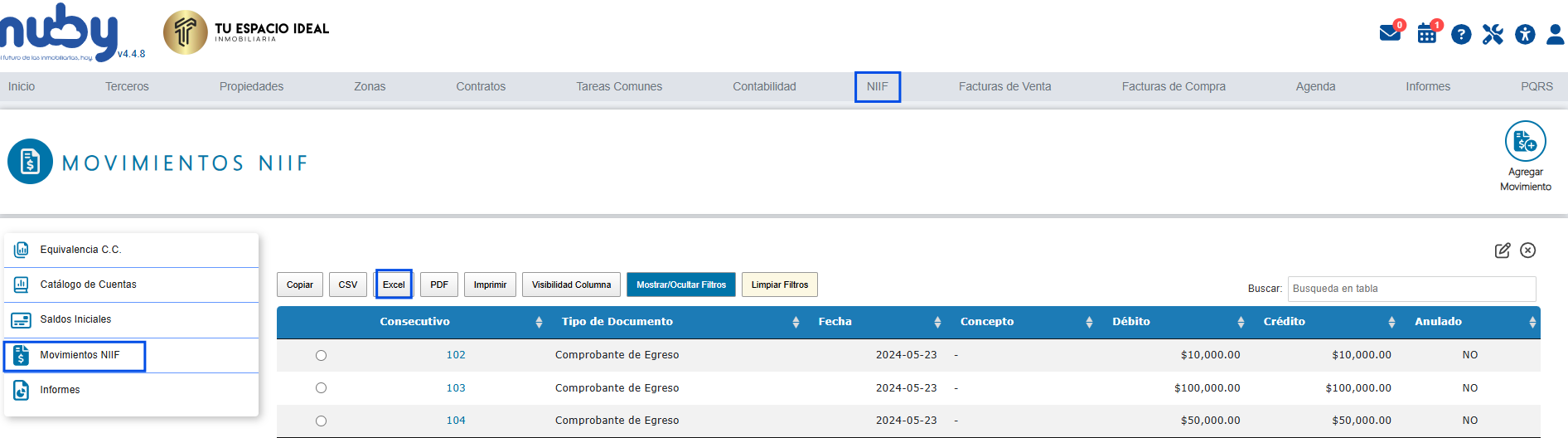The height and width of the screenshot is (438, 1568).
Task: Sort by the Tipo de Documento arrows
Action: (796, 322)
